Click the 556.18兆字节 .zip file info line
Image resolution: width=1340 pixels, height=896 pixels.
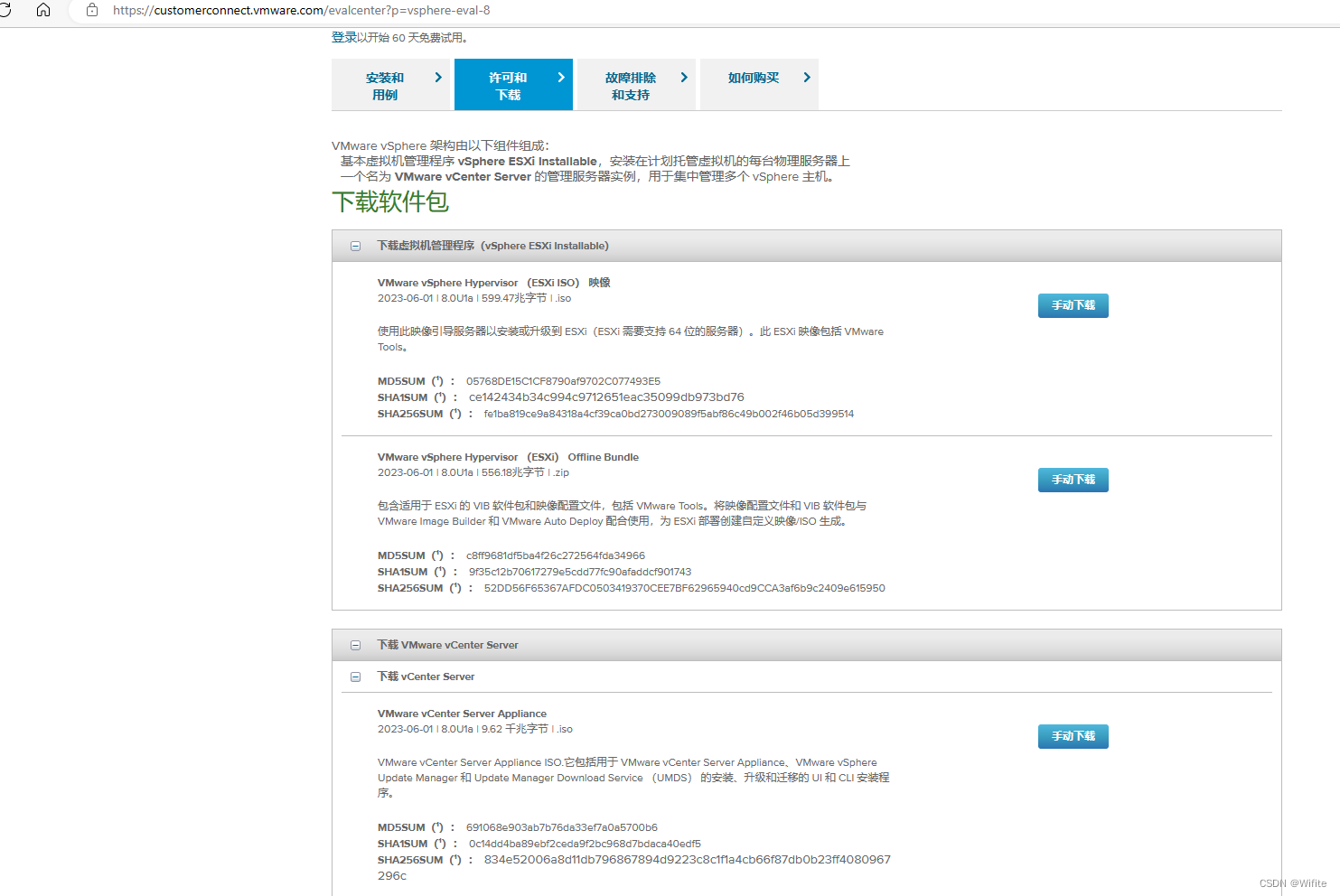473,472
